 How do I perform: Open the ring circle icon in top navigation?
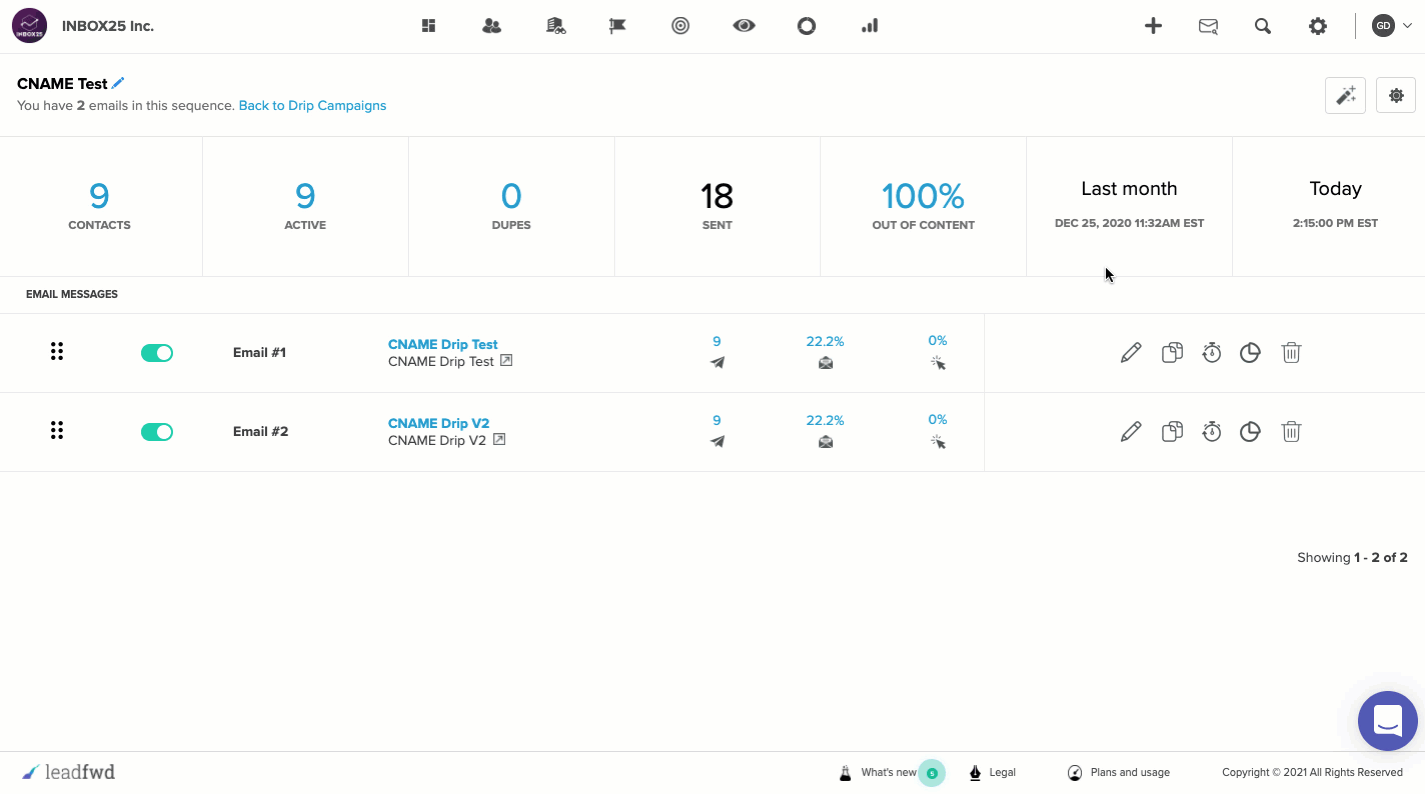point(807,26)
